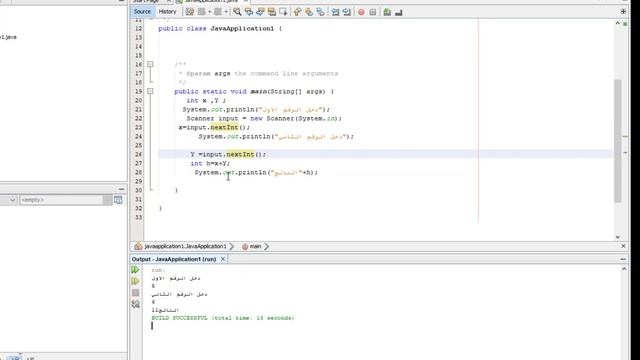Screen dimensions: 640x360
Task: Click the highlighted nextInt on line 23
Action: pos(224,127)
